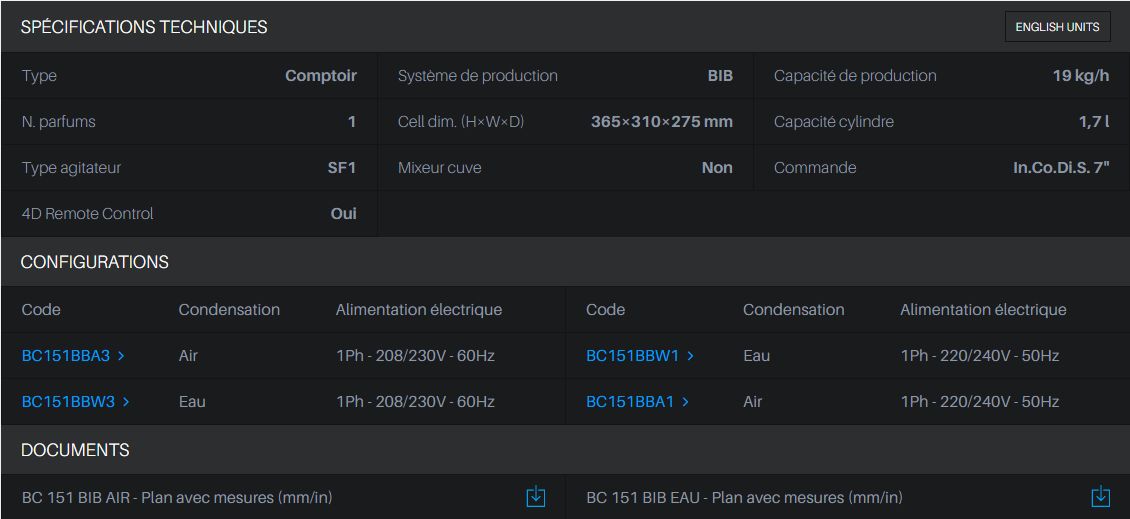Screen dimensions: 1130x519
Task: Click the arrow next to BC151BBW3
Action: [126, 402]
